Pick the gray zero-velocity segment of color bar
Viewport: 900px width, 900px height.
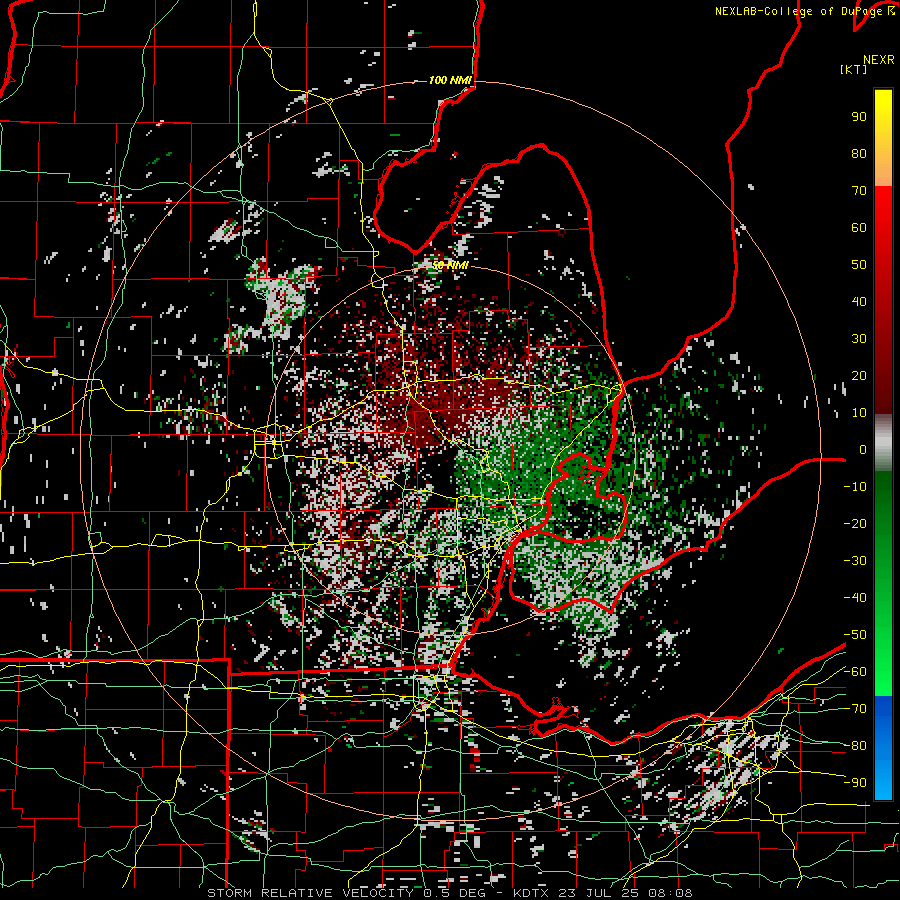883,443
